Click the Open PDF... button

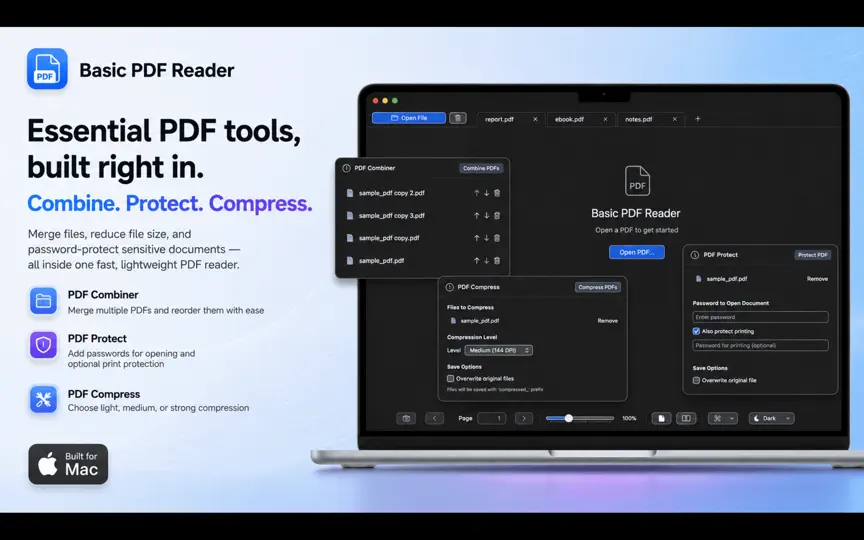(x=636, y=252)
